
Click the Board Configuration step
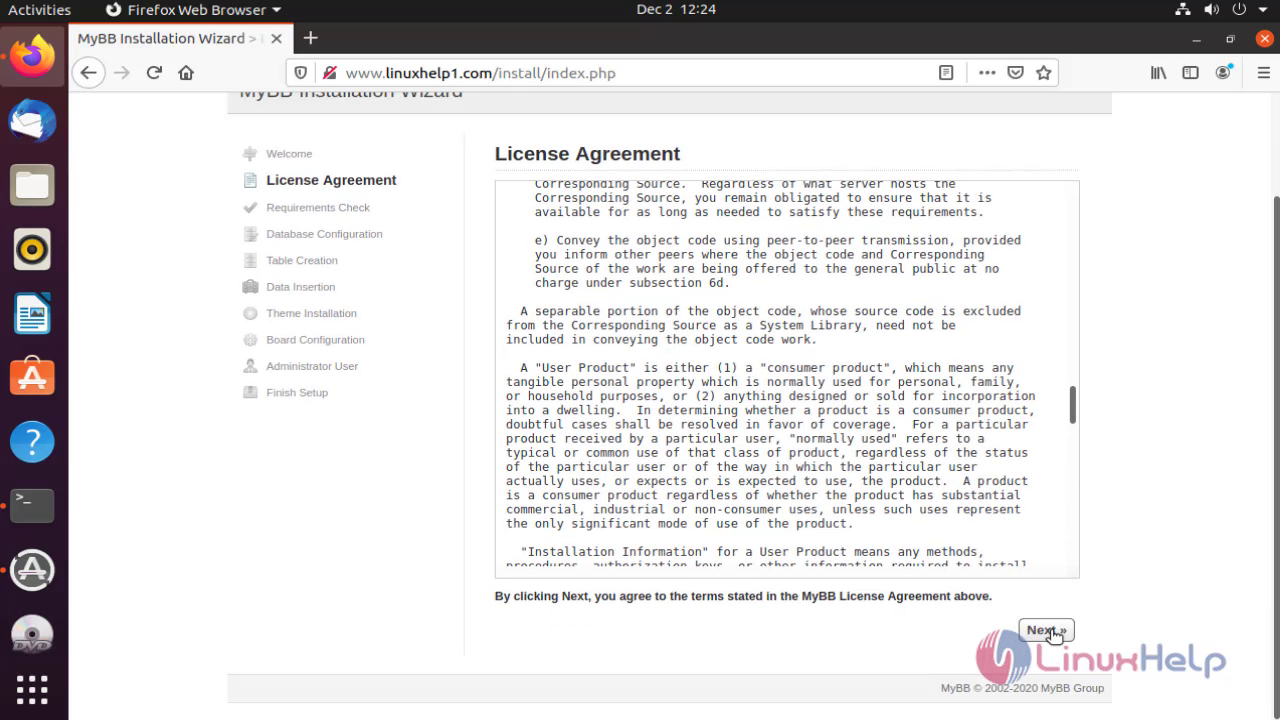pos(315,340)
